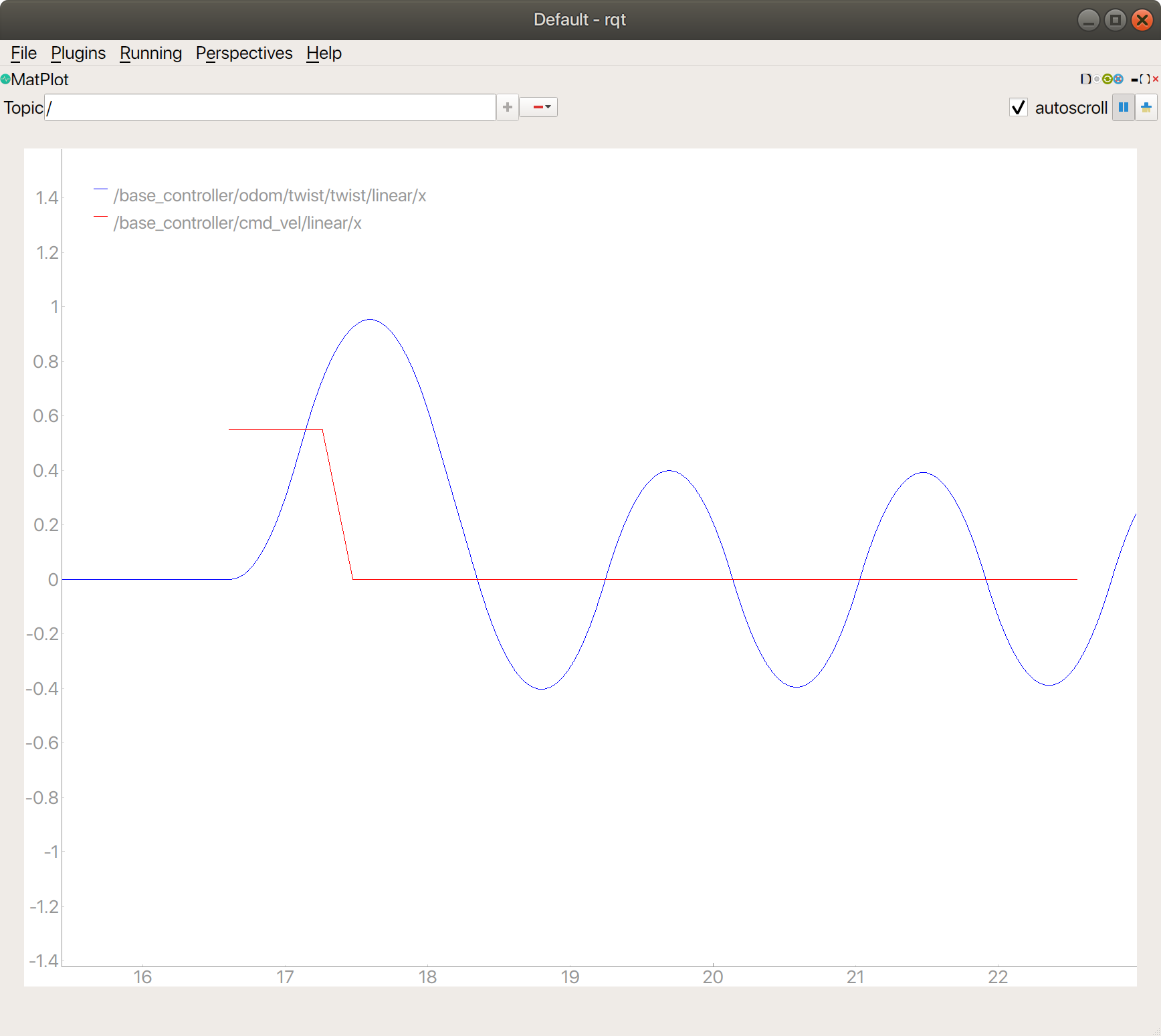Undock MatPlot via the square bracket icon

[x=1145, y=79]
